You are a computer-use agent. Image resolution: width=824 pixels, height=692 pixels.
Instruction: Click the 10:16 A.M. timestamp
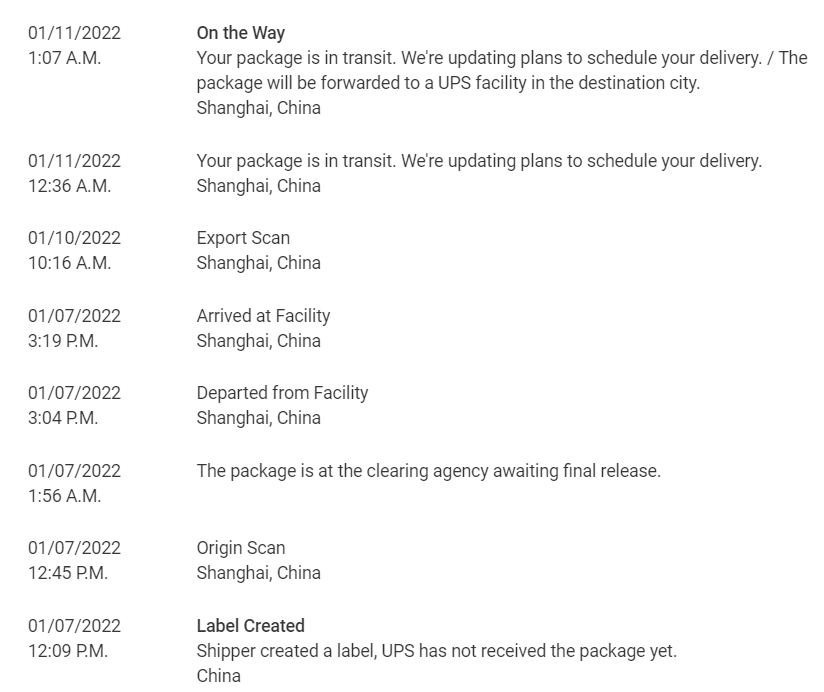[69, 263]
